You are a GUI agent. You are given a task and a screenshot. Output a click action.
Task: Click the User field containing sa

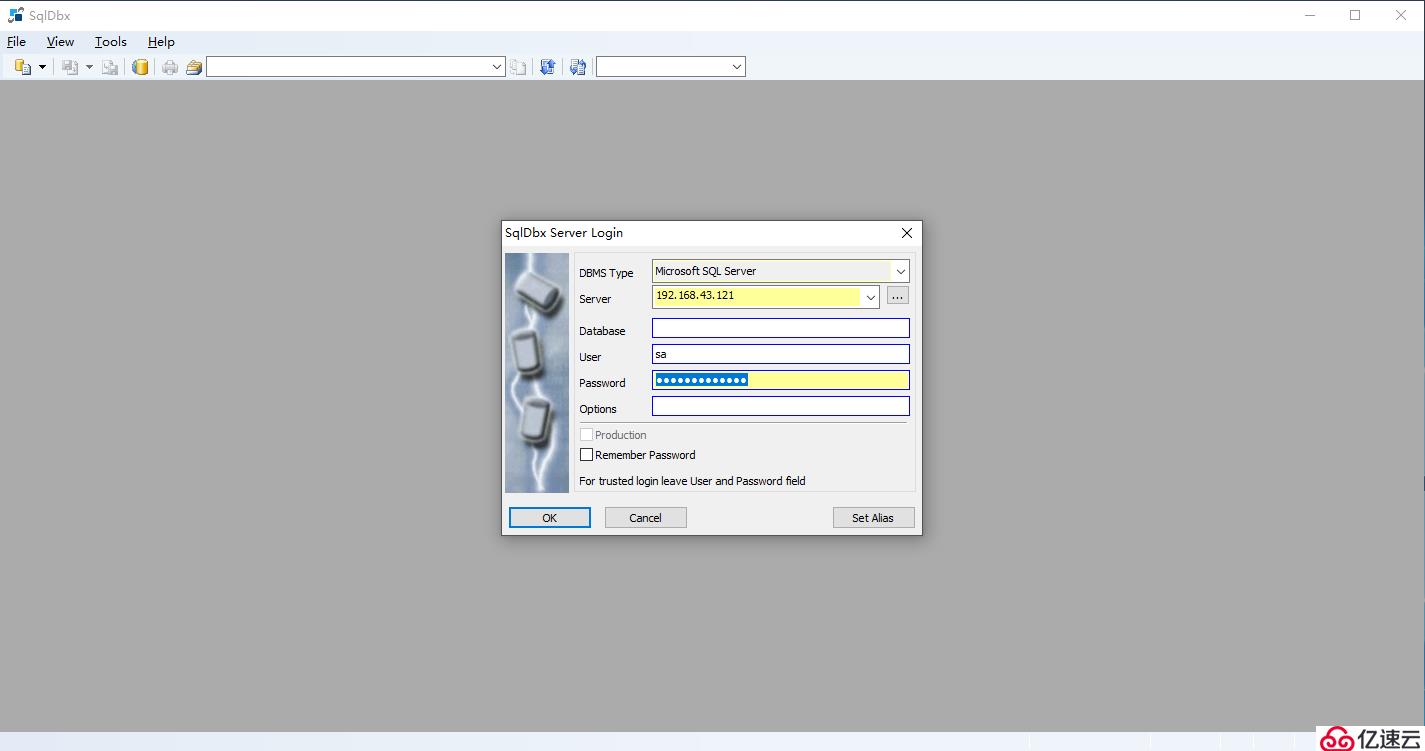(x=781, y=354)
